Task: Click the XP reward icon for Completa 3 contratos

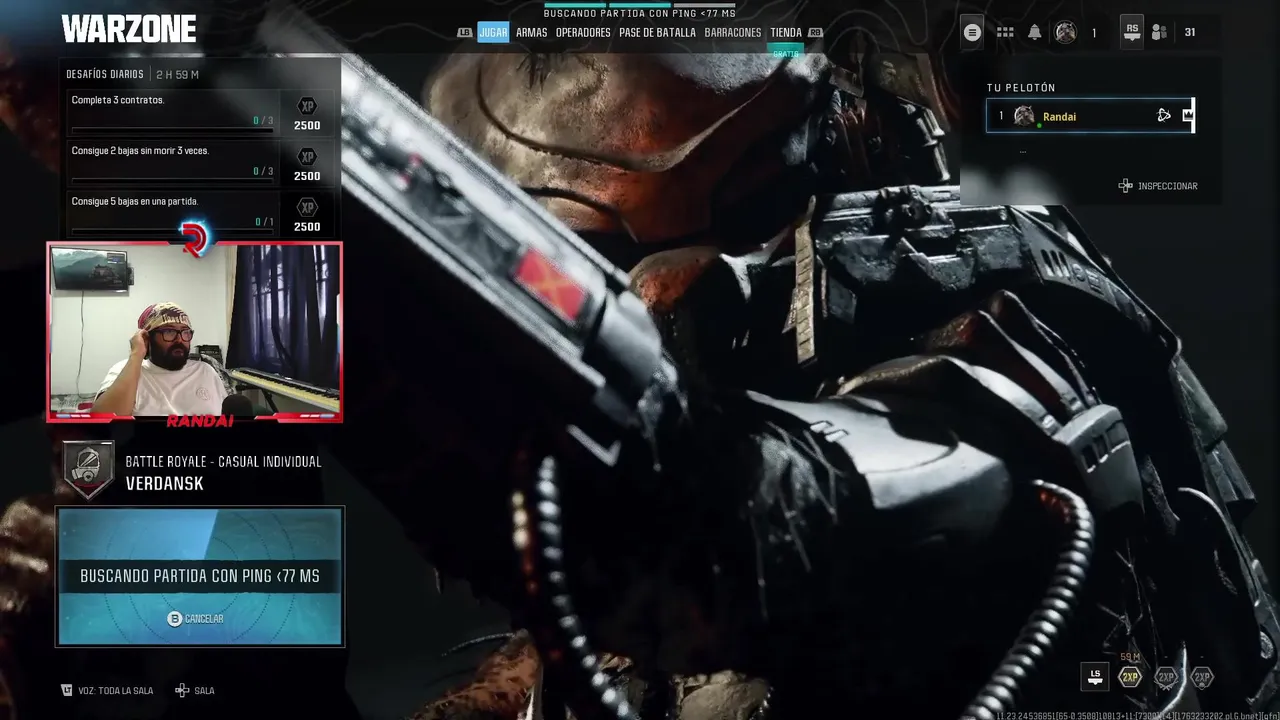Action: (x=307, y=106)
